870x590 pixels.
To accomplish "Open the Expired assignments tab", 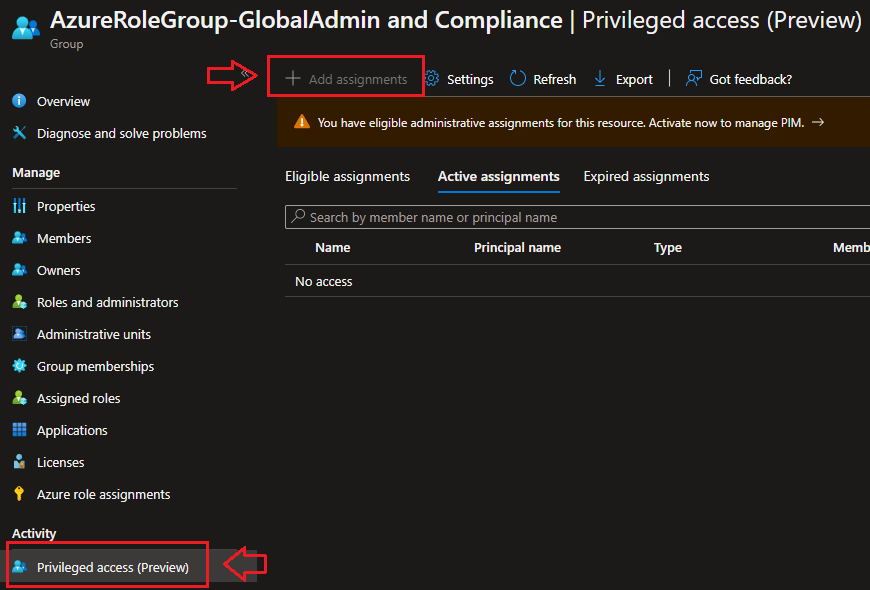I will [x=646, y=177].
